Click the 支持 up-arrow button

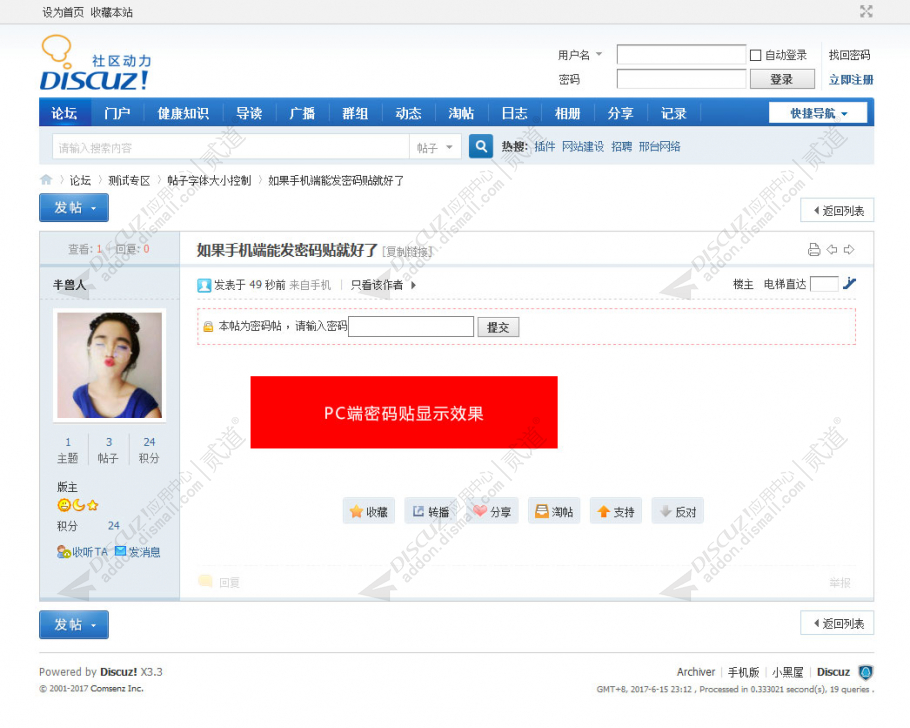(x=616, y=511)
